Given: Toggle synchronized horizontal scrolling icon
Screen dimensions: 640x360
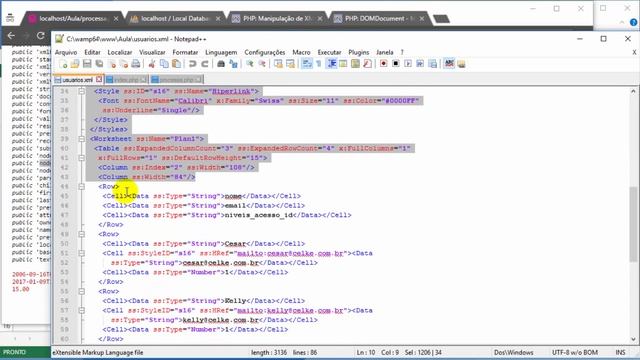Looking at the screenshot, I should pyautogui.click(x=290, y=64).
